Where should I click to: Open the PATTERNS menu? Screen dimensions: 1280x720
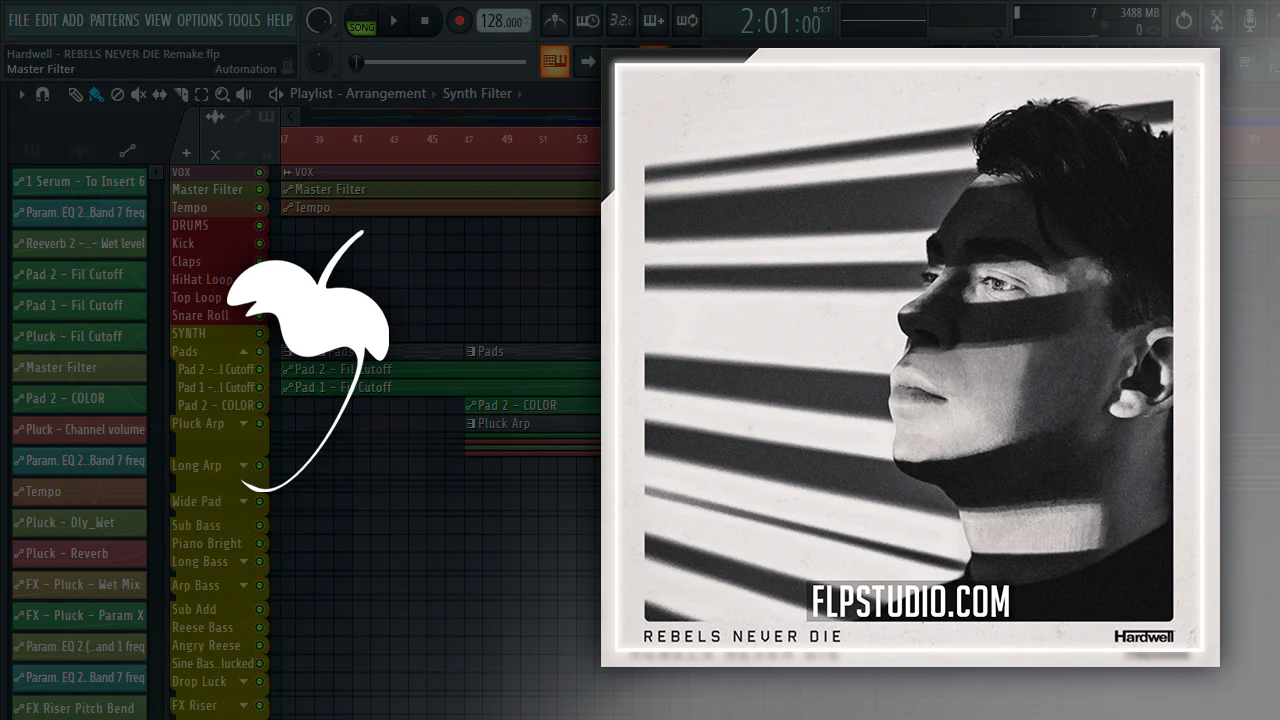[115, 20]
